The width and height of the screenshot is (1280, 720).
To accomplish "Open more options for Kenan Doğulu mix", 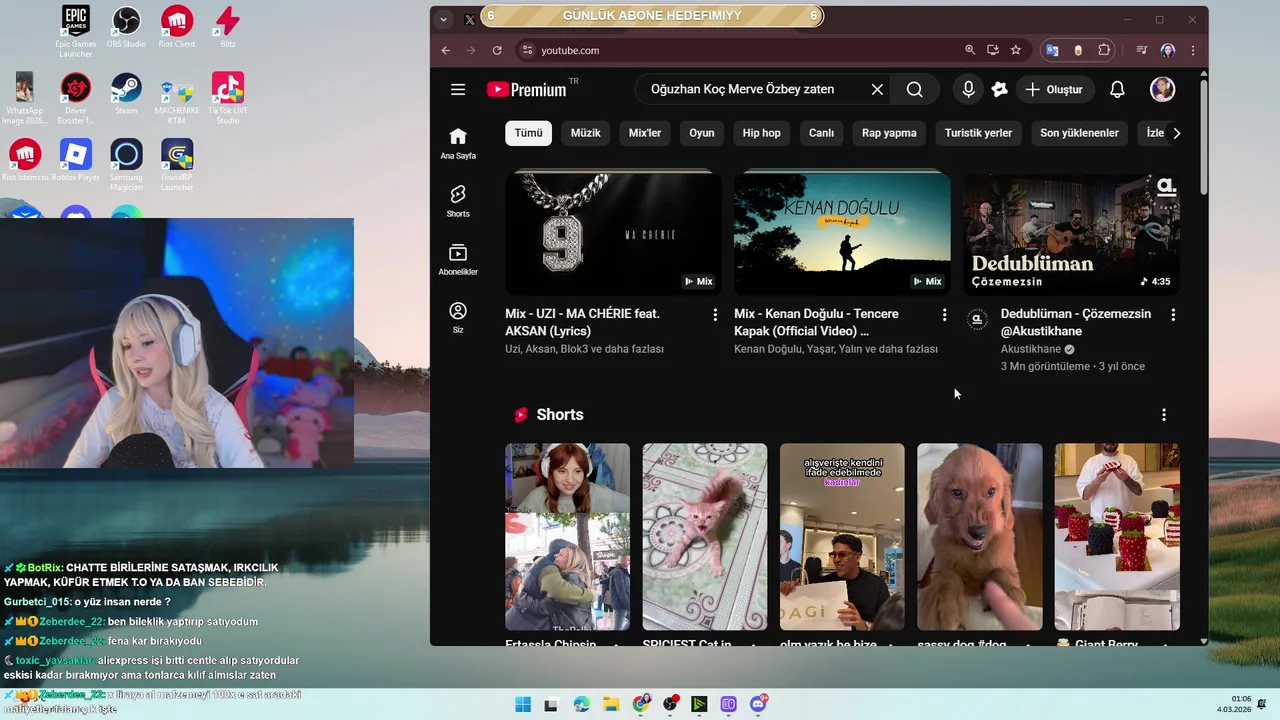I will pos(944,315).
